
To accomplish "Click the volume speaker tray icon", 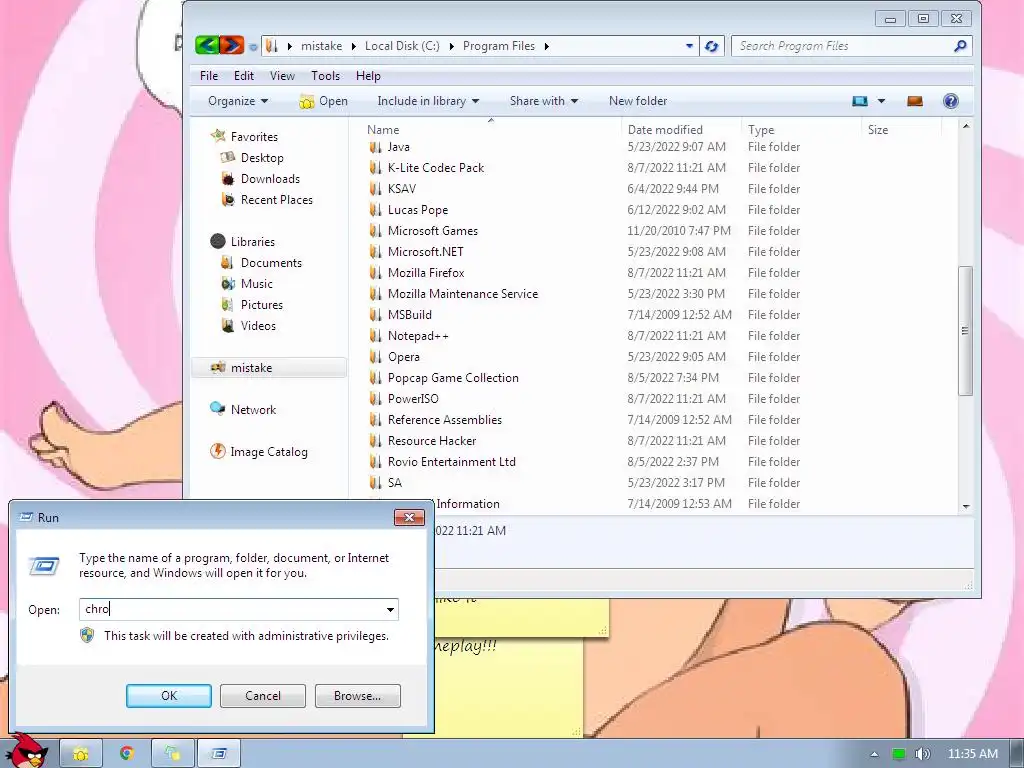I will (x=922, y=754).
